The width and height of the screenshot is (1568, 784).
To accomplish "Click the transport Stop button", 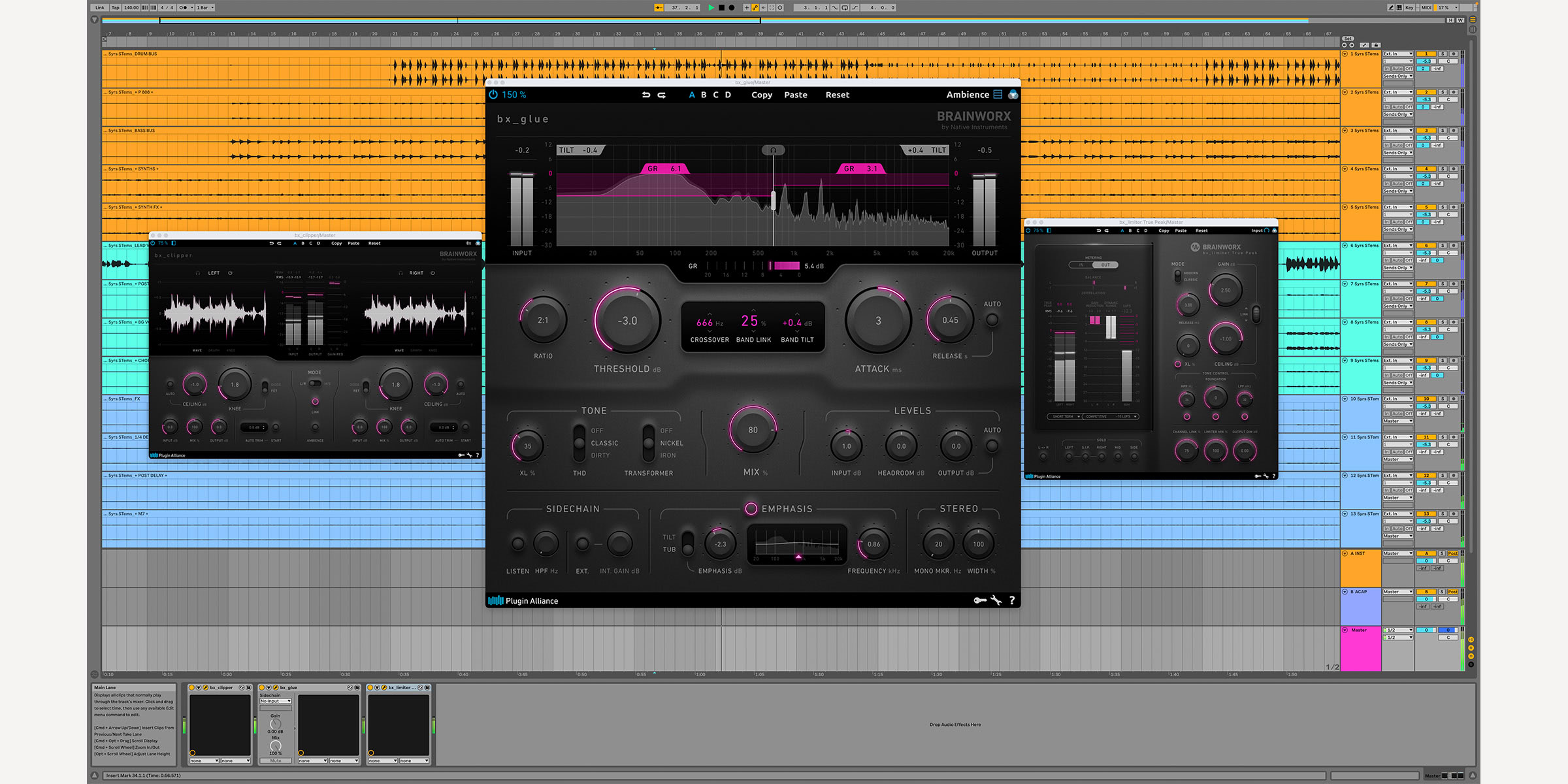I will point(721,8).
